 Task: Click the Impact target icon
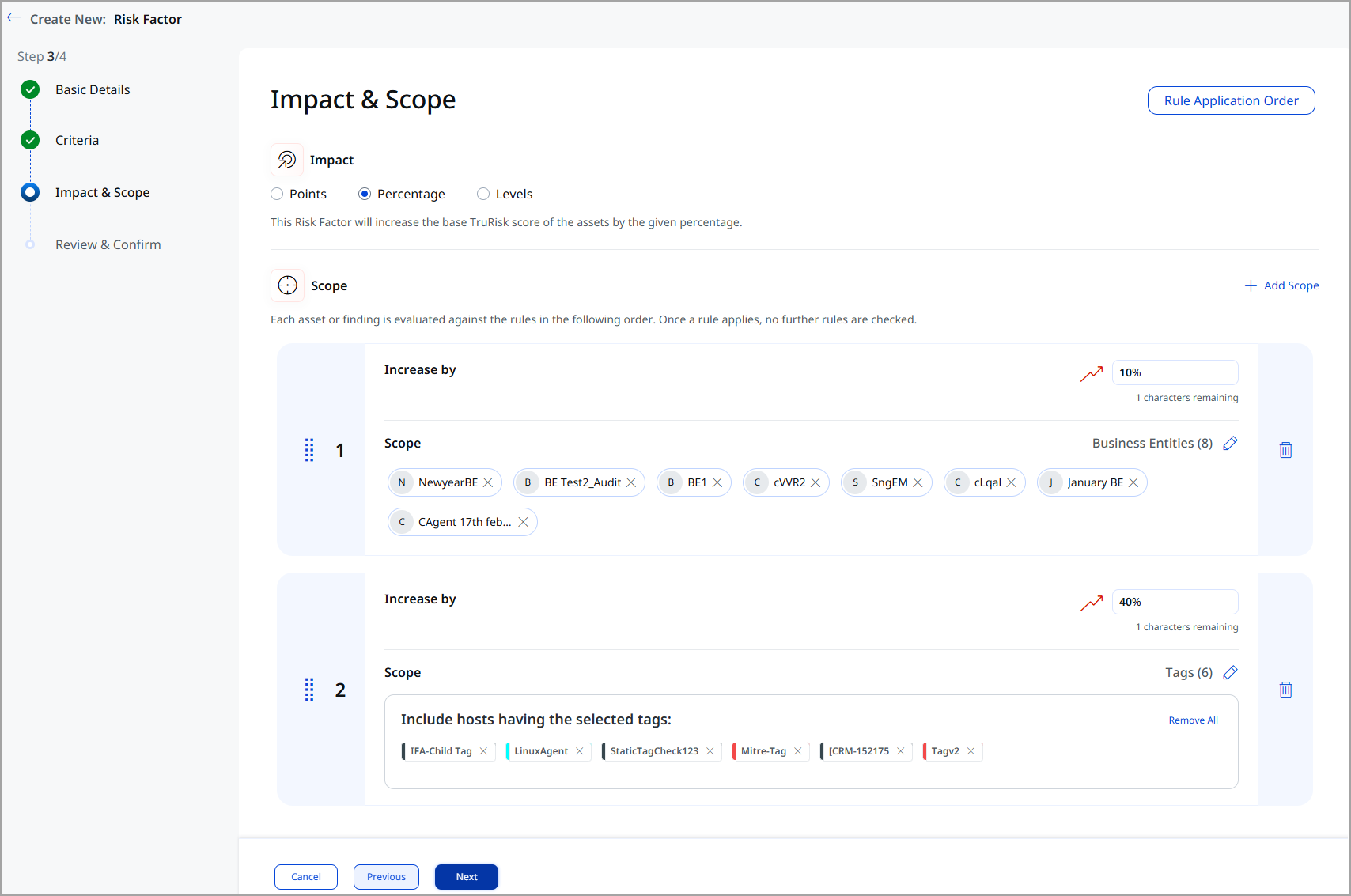(x=286, y=159)
